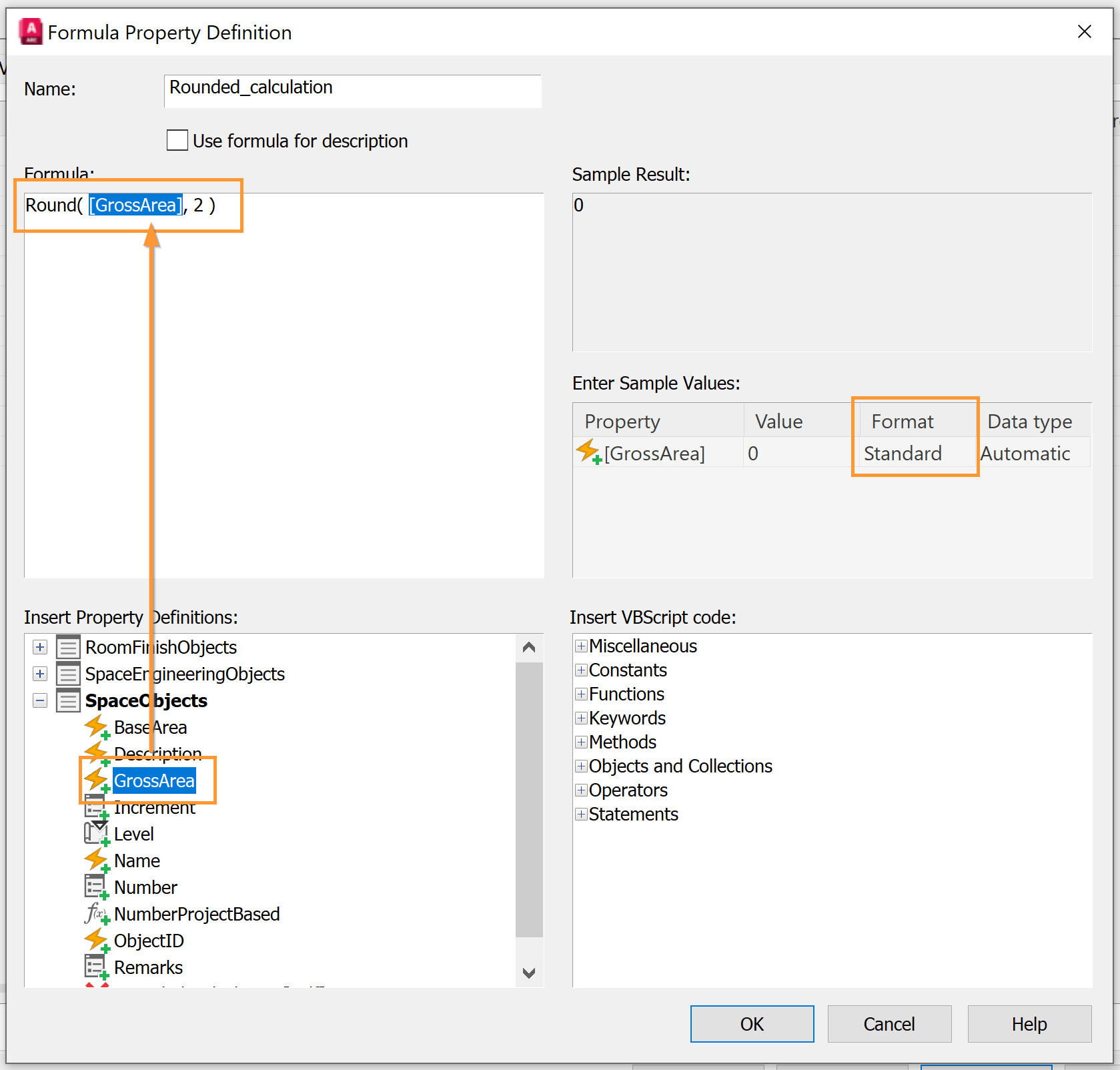Collapse the SpaceObjects tree node
Screen dimensions: 1120x1070
pos(40,700)
